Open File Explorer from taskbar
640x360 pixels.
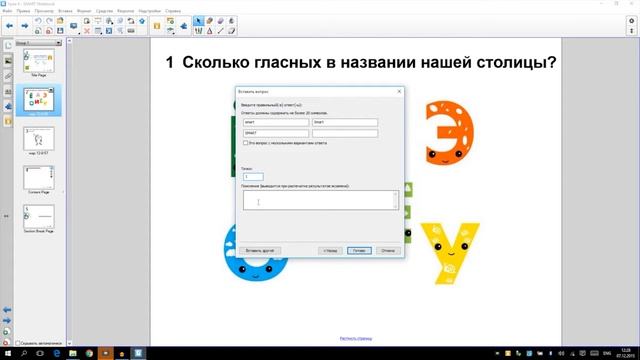click(73, 353)
